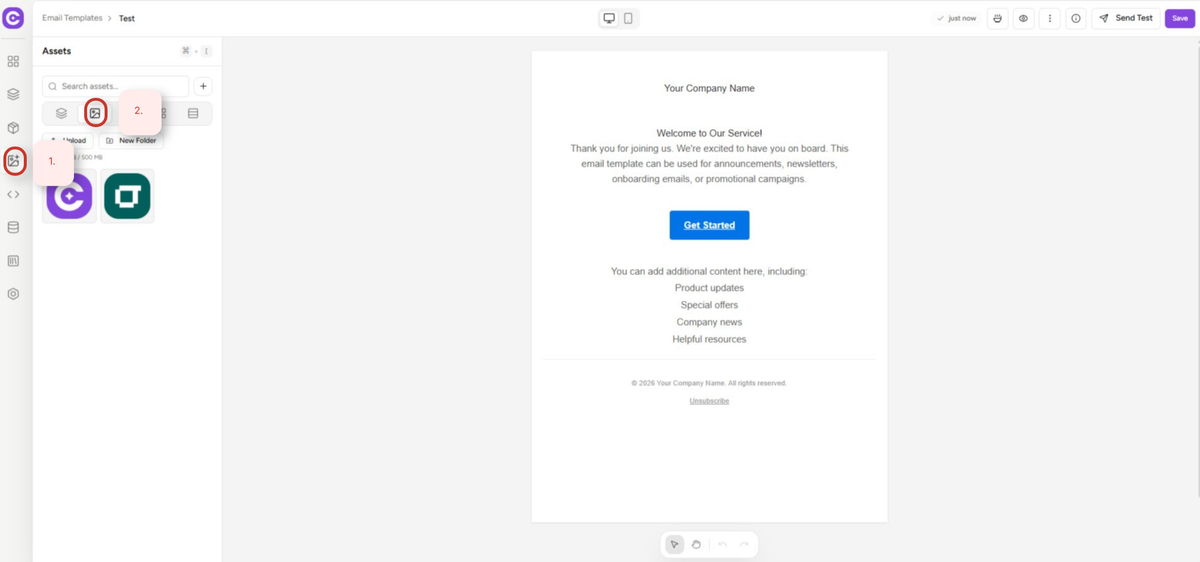Open the cube blocks icon in the sidebar
Image resolution: width=1200 pixels, height=562 pixels.
coord(13,128)
